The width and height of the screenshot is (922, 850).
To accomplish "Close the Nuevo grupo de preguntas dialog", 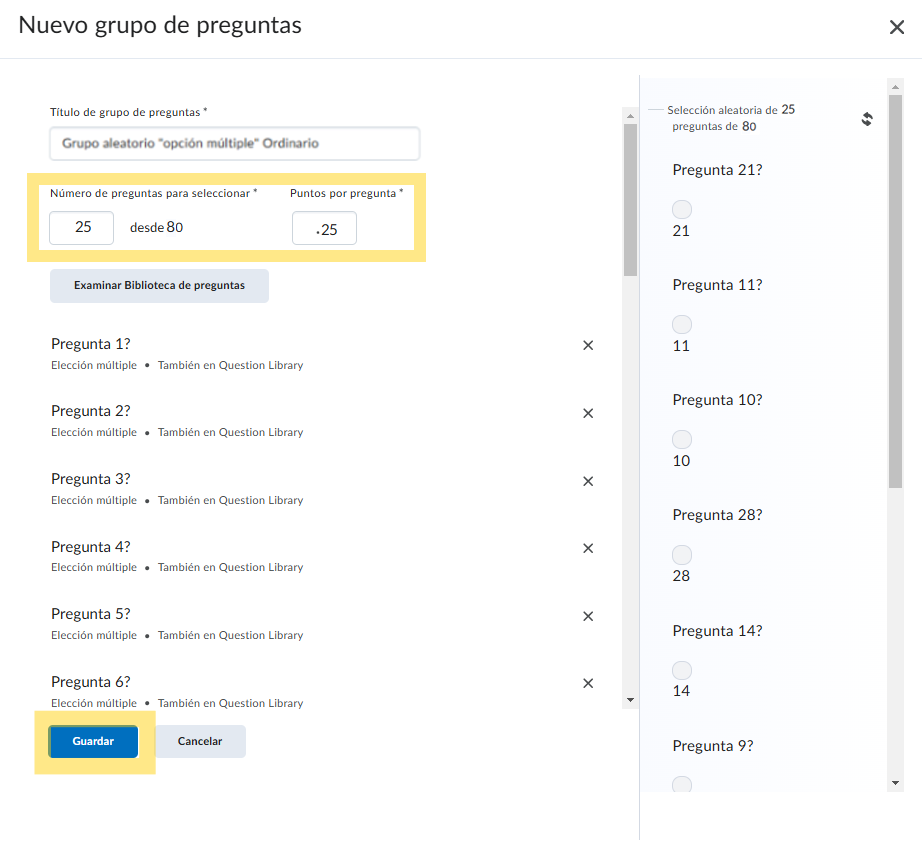I will (896, 28).
